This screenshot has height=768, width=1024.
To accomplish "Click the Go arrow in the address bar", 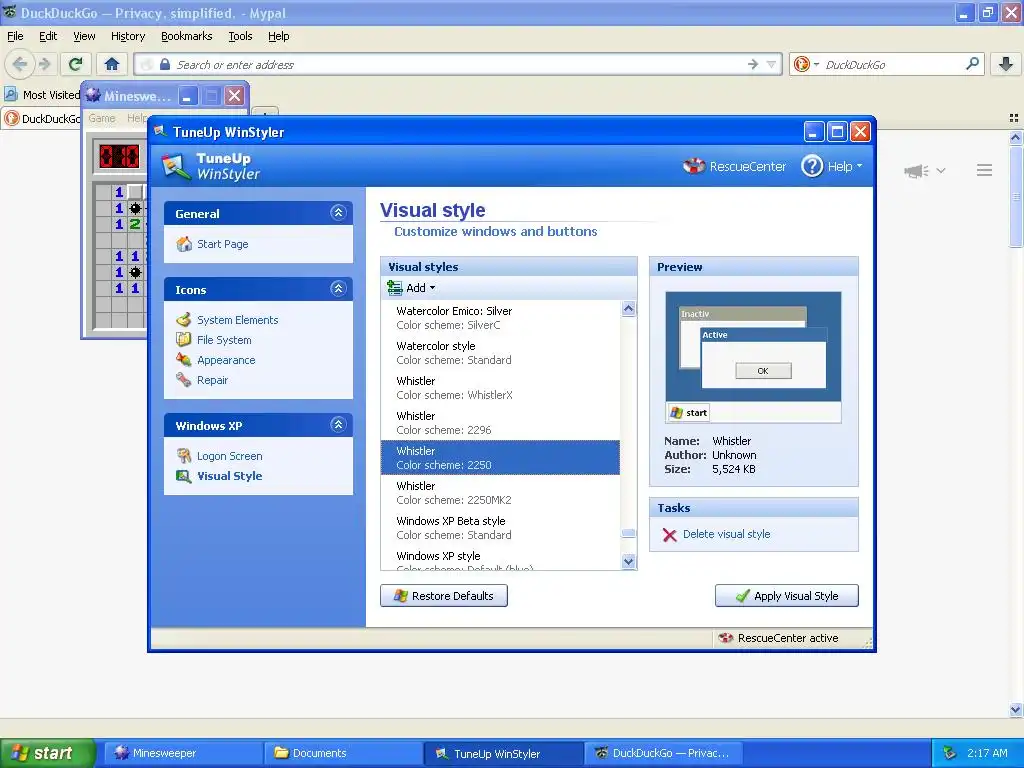I will click(x=753, y=64).
